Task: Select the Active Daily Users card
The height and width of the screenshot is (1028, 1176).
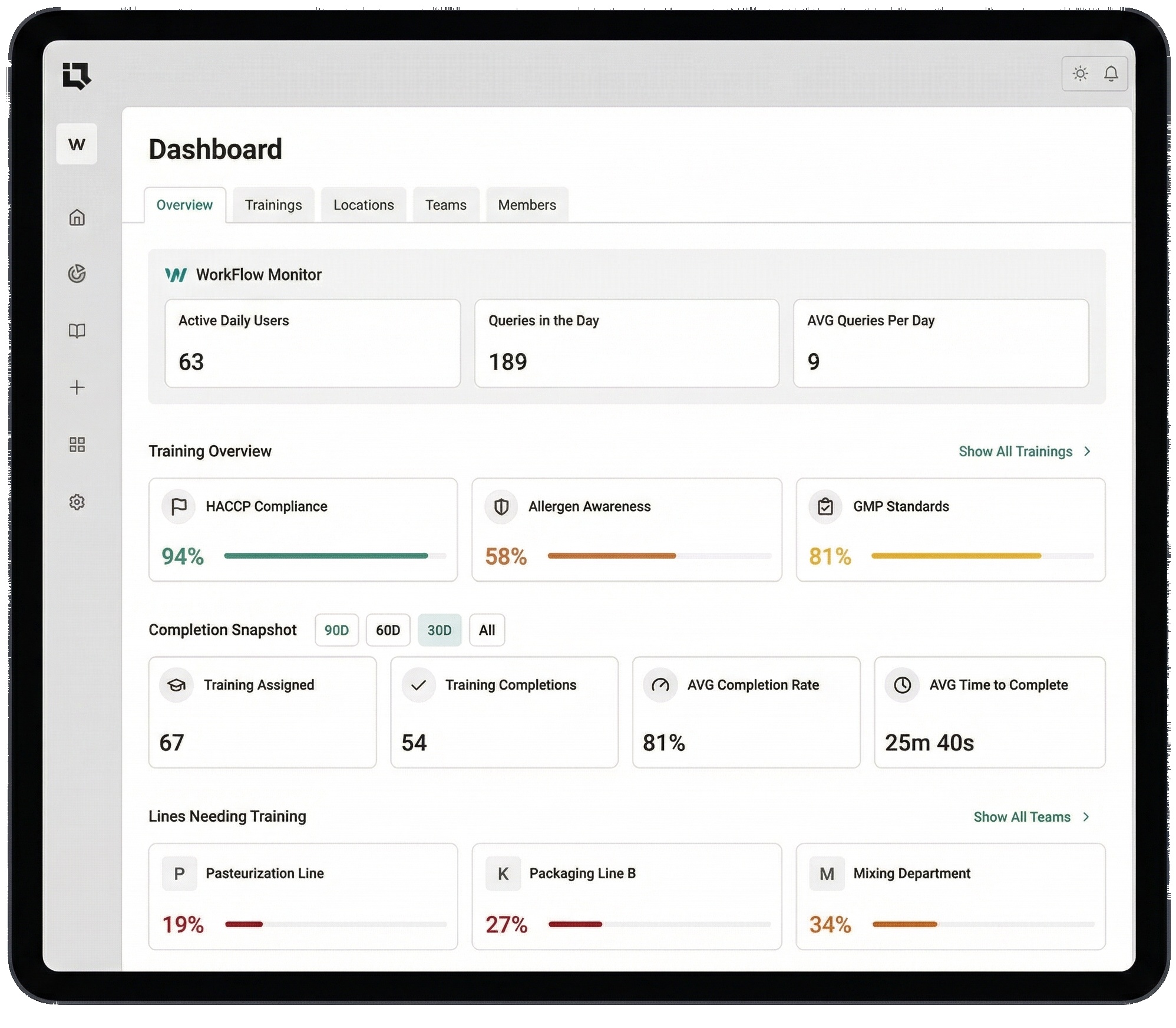Action: (x=312, y=344)
